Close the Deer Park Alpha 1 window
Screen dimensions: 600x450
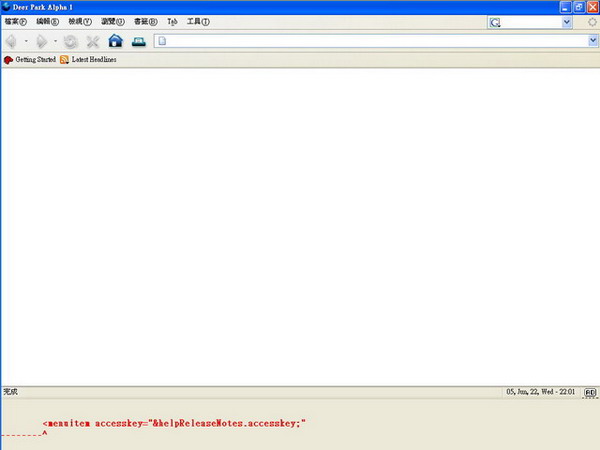593,7
